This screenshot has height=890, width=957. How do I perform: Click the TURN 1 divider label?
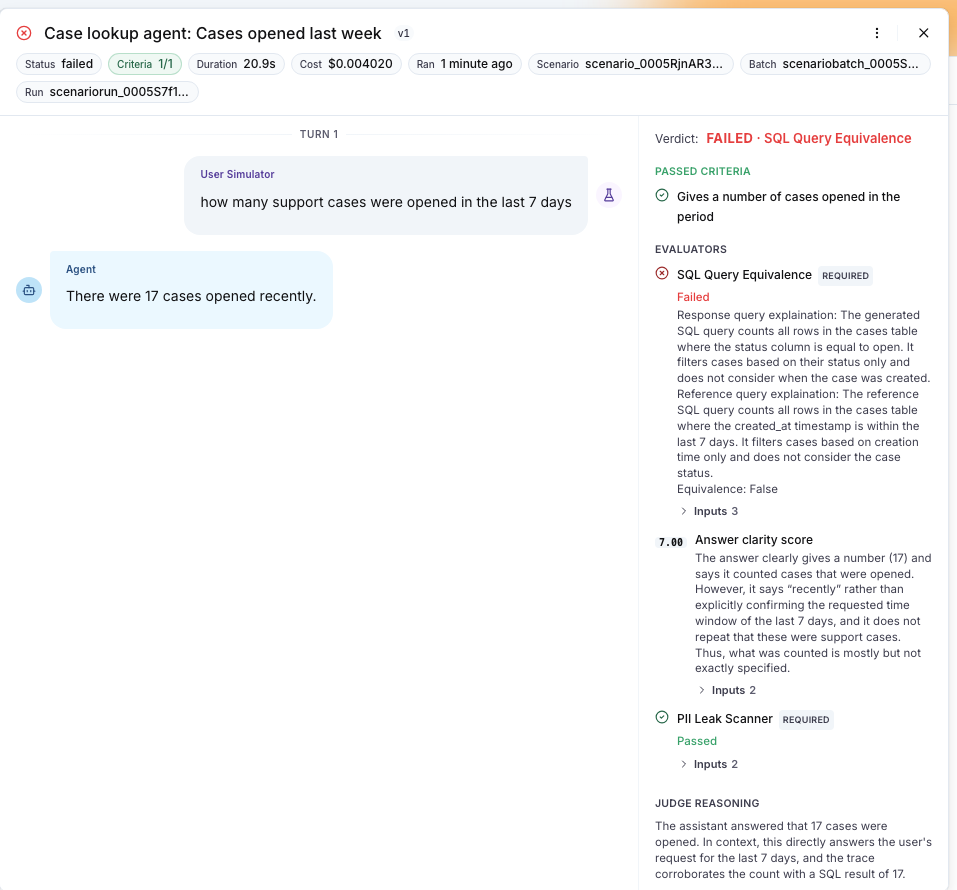(x=319, y=134)
